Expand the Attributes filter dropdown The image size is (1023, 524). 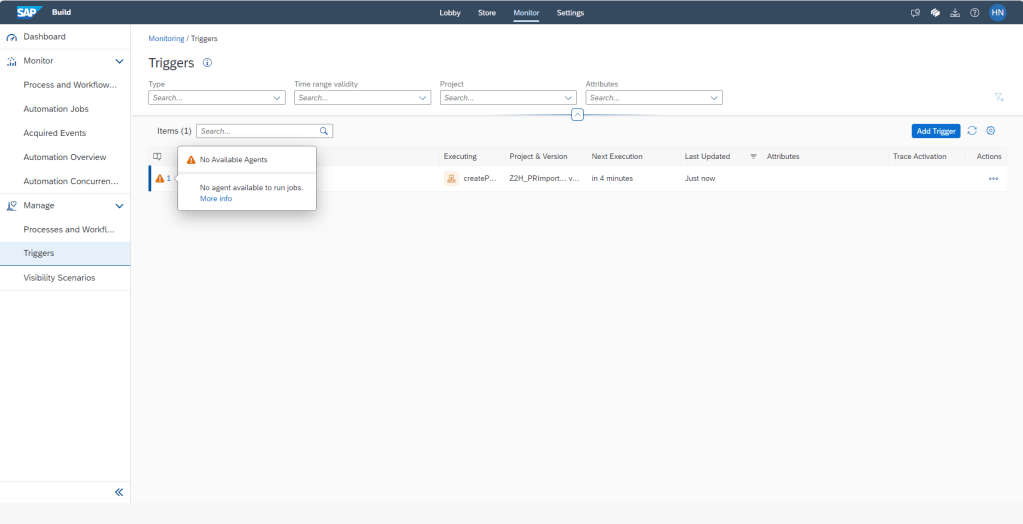pos(714,98)
